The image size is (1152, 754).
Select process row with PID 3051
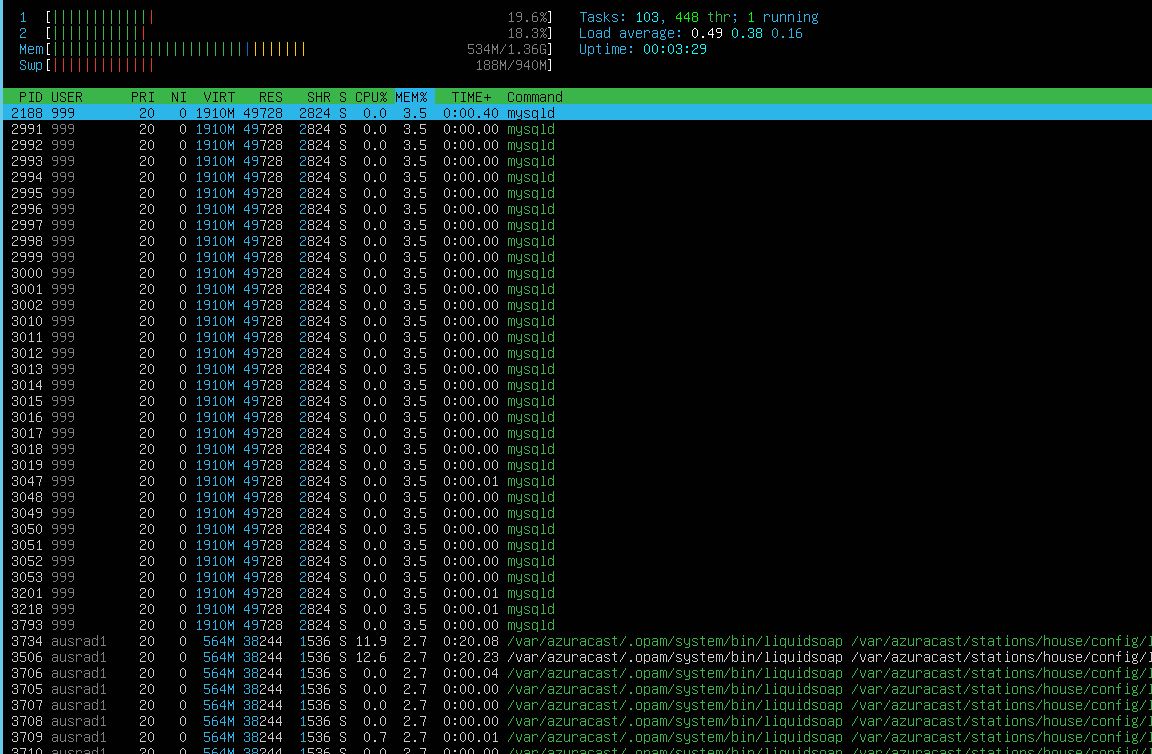576,545
